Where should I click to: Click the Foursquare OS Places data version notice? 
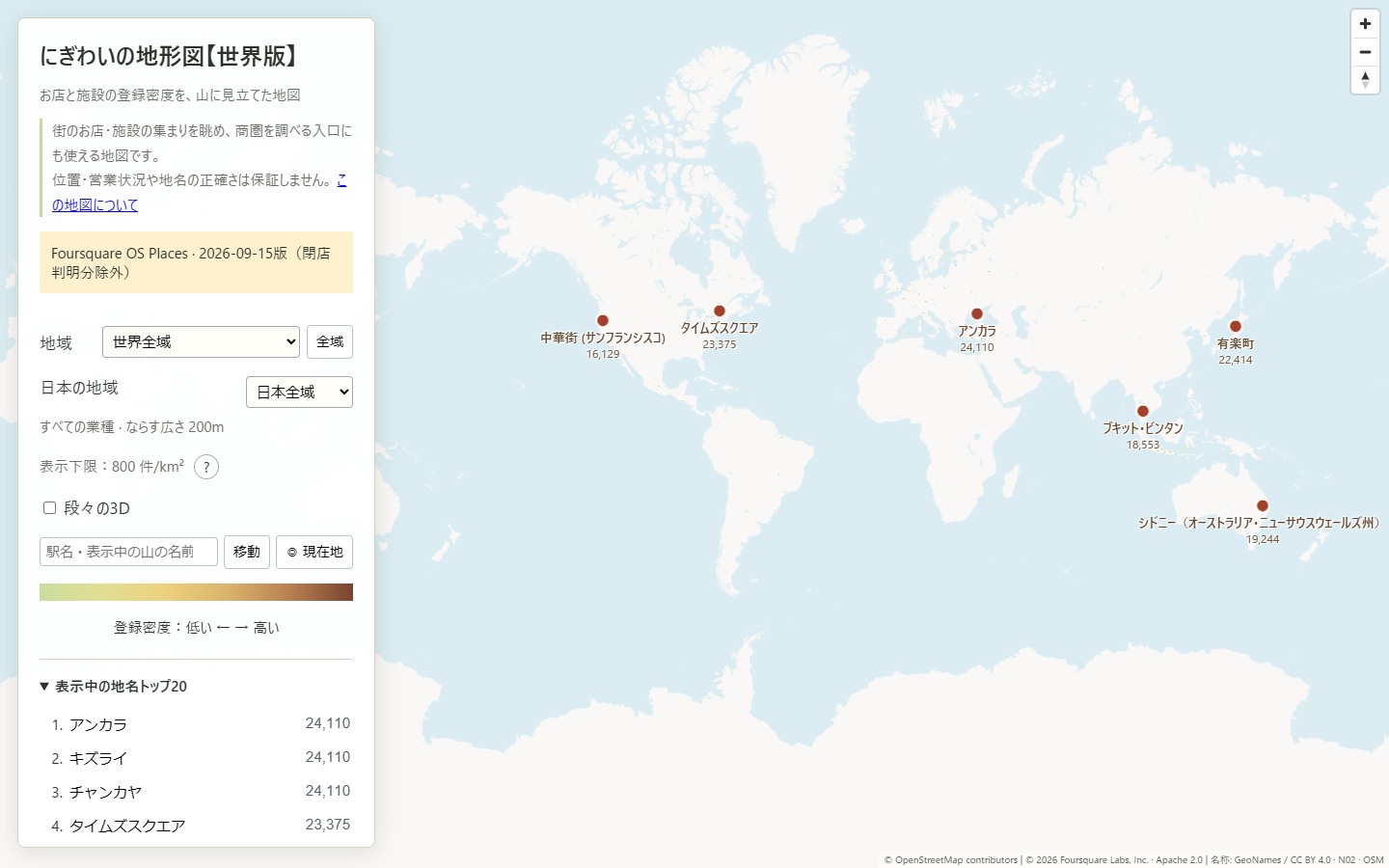click(x=196, y=262)
